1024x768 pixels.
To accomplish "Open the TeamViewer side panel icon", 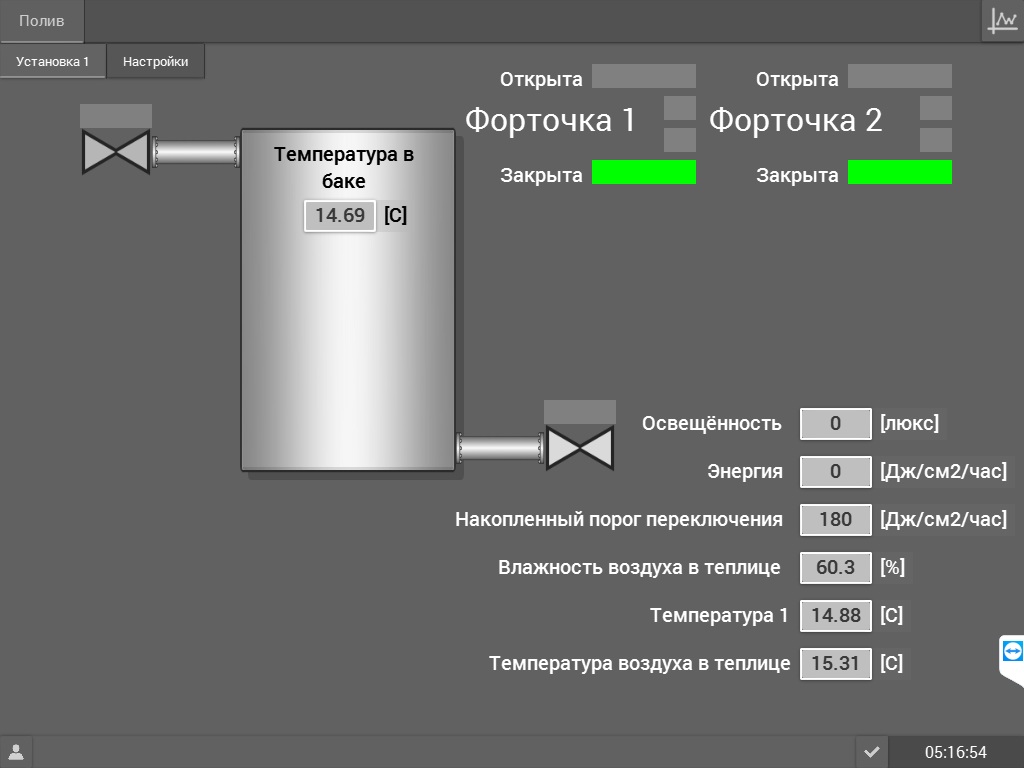I will pyautogui.click(x=1011, y=652).
